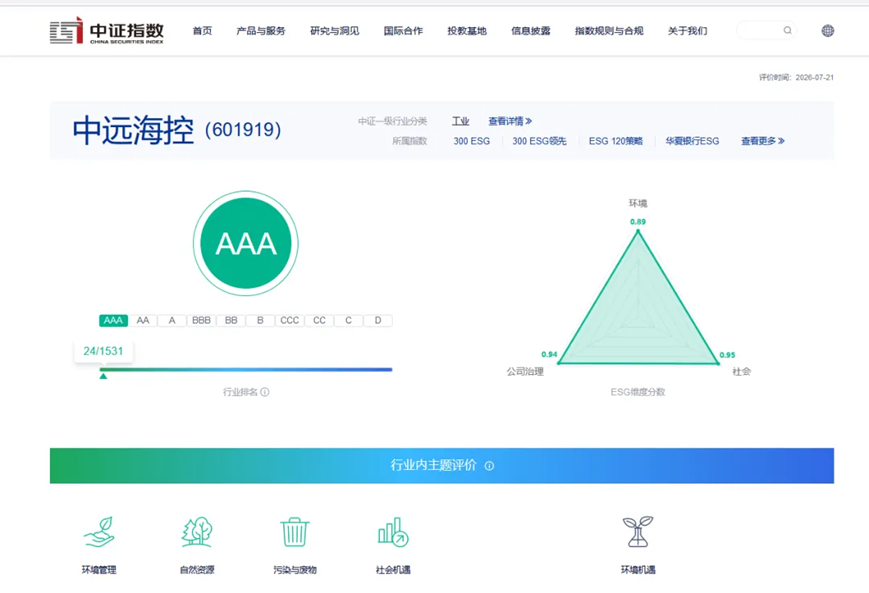869x593 pixels.
Task: Click the green ranking position marker
Action: 103,376
